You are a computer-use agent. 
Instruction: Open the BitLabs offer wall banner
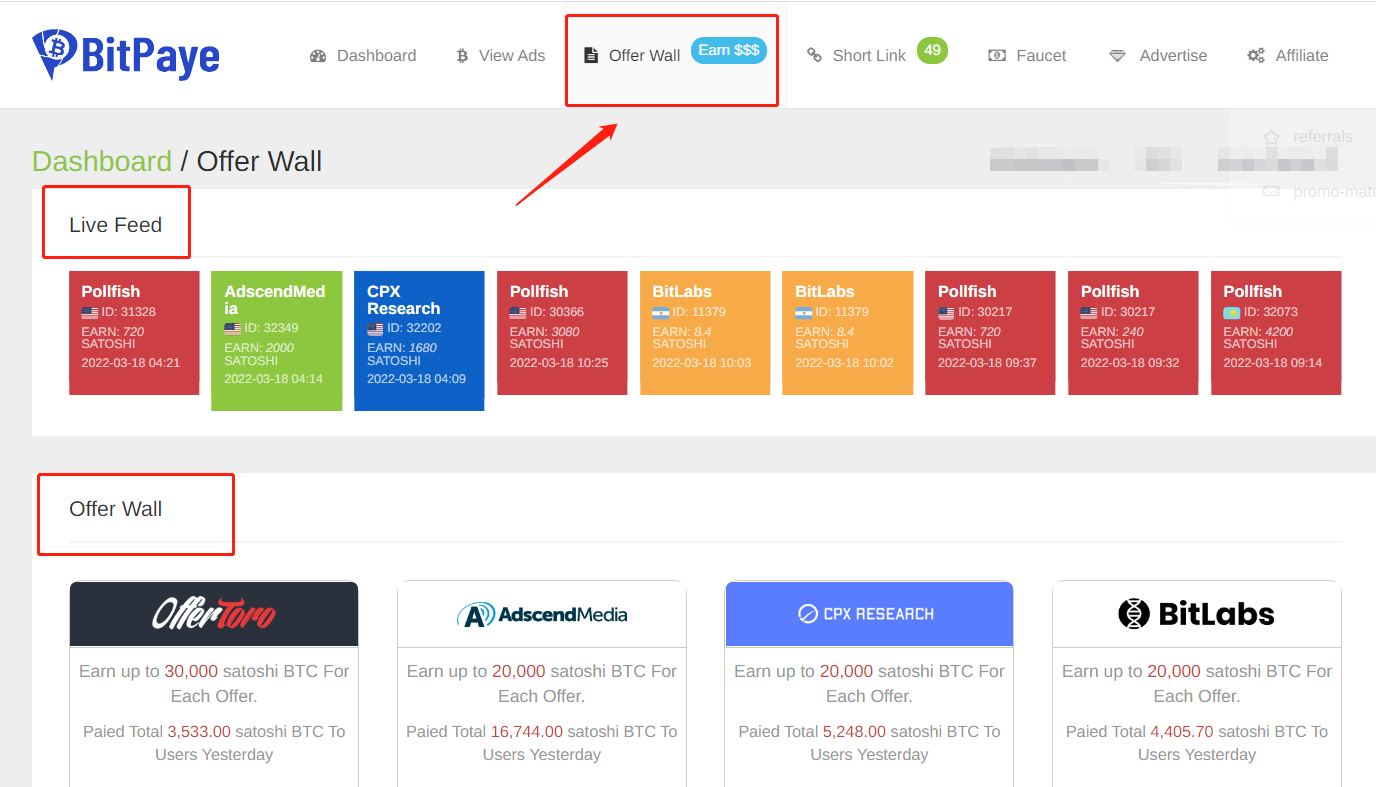pos(1197,614)
